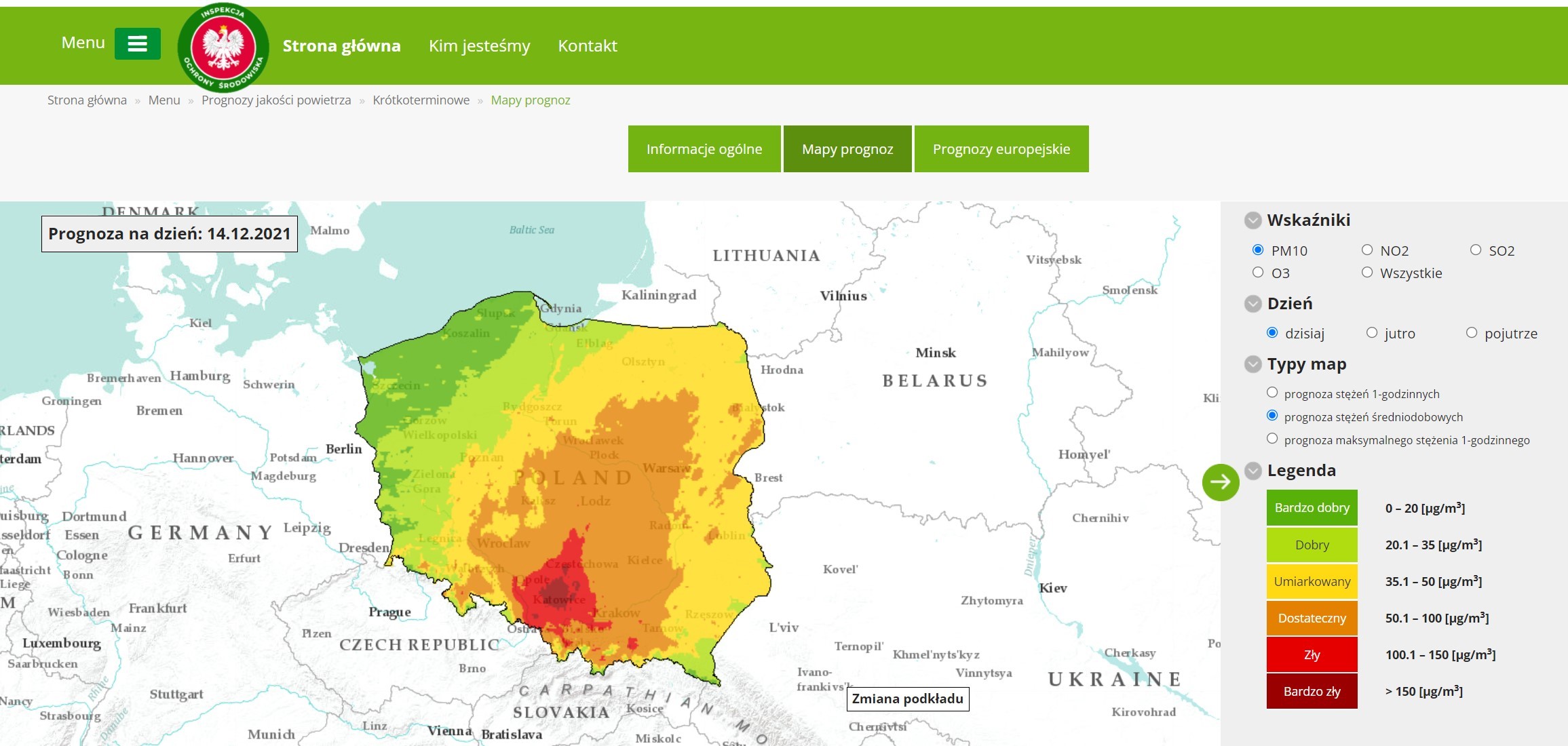Select the NO2 indicator radio button
Image resolution: width=1568 pixels, height=746 pixels.
click(x=1367, y=250)
